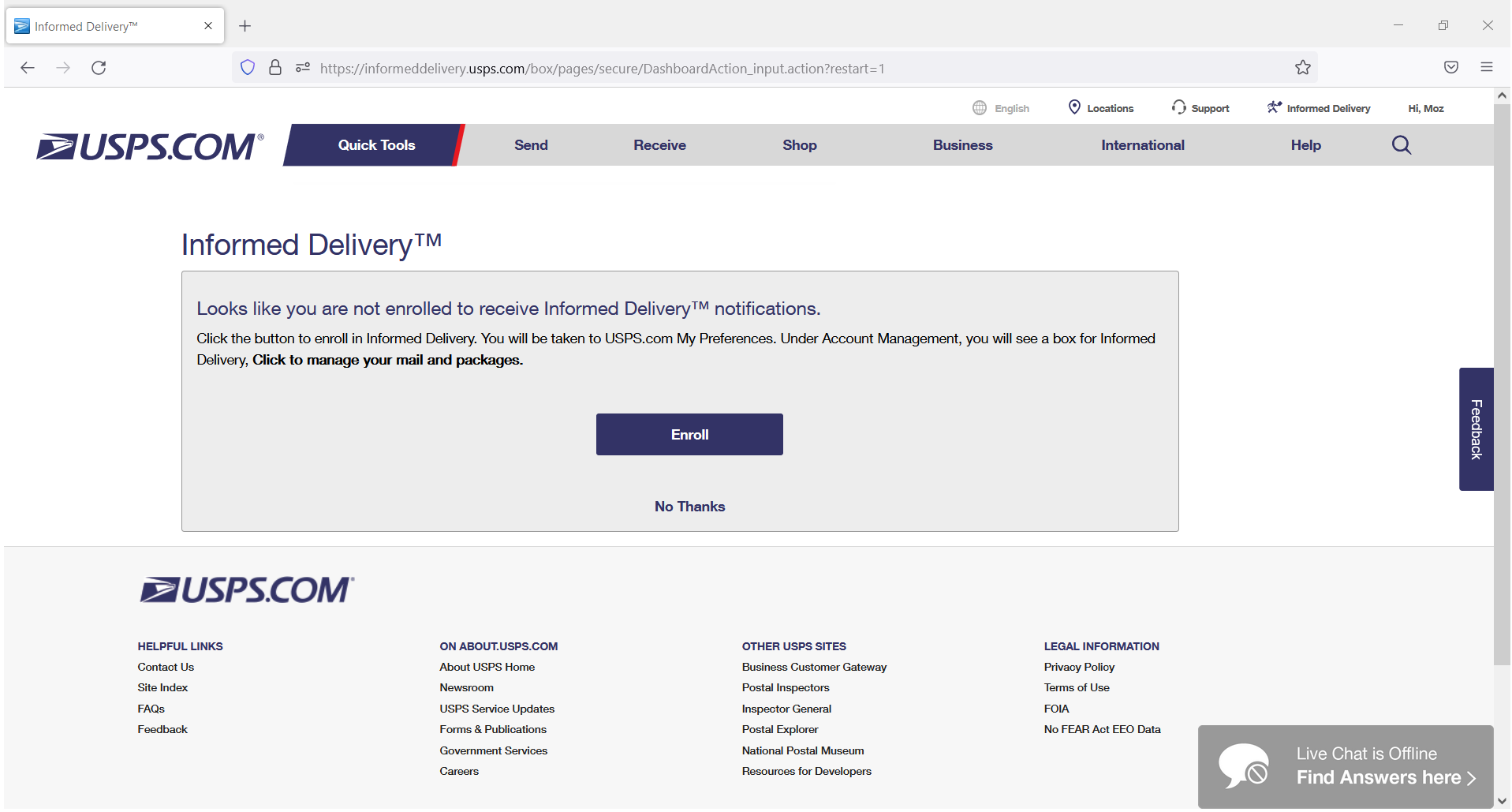Open the Contact Us footer link

[x=166, y=668]
